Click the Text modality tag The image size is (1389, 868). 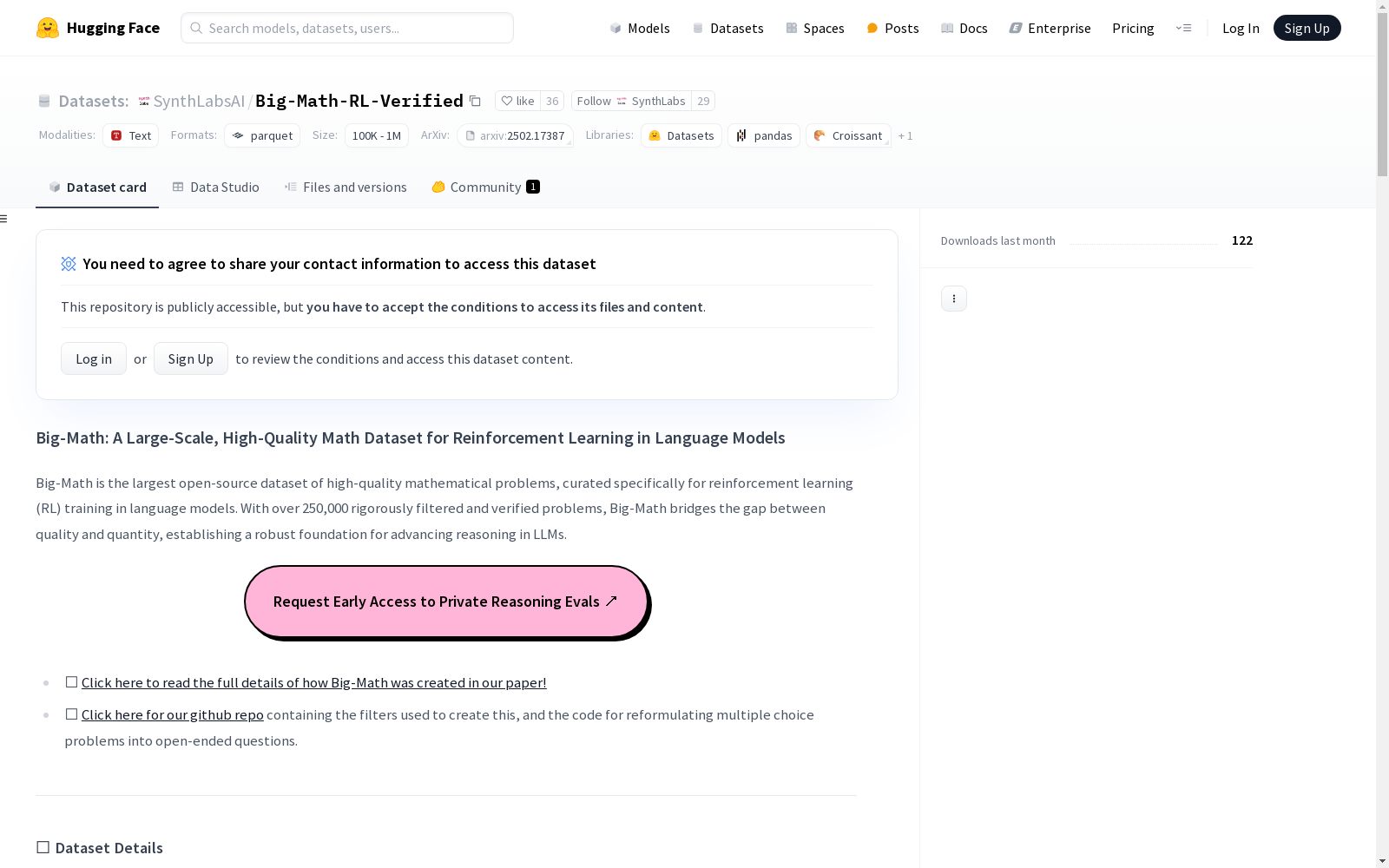(x=131, y=135)
